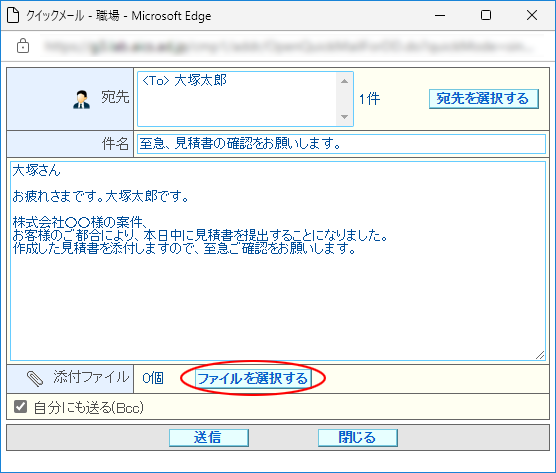556x473 pixels.
Task: Toggle the 自分にも送る(Bcc) checkbox
Action: point(20,407)
